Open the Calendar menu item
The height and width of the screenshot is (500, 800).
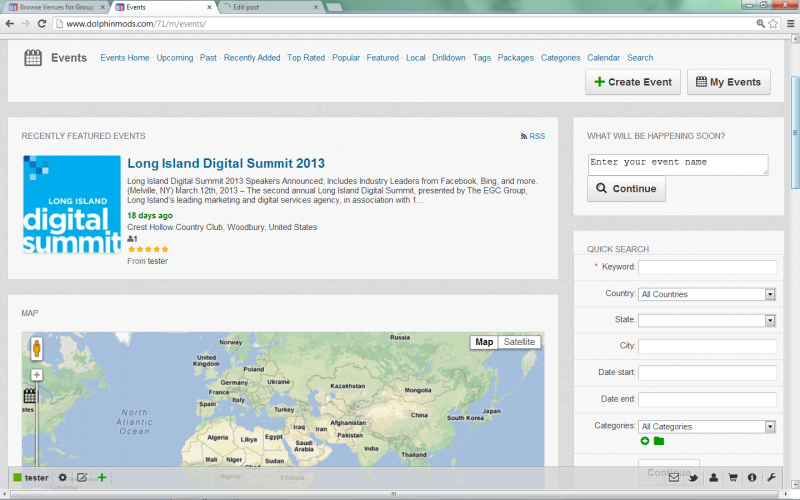603,58
